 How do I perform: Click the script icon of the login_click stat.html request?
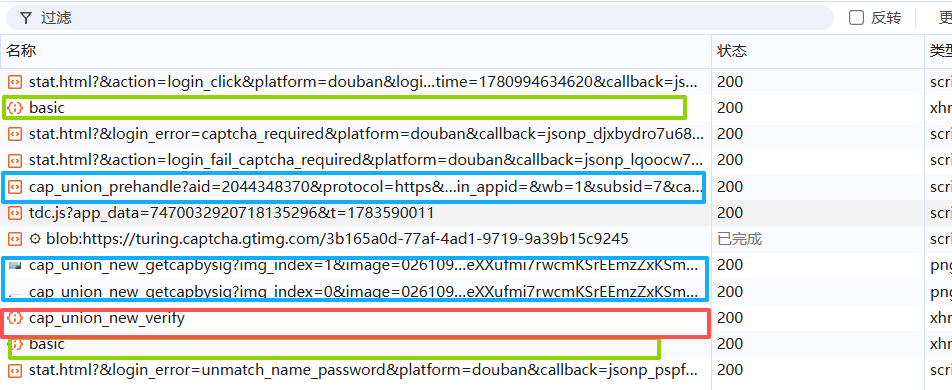(x=15, y=81)
